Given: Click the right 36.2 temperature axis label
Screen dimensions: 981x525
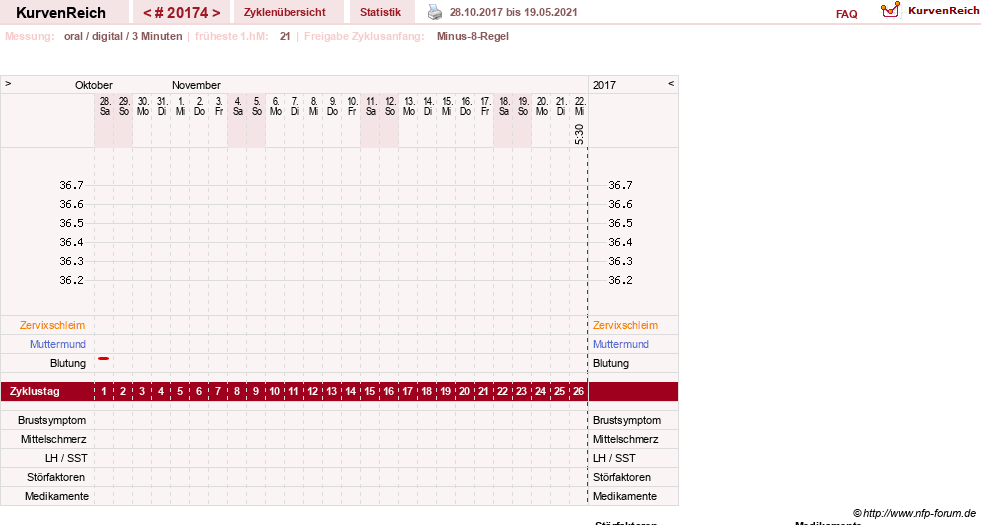Looking at the screenshot, I should [620, 280].
